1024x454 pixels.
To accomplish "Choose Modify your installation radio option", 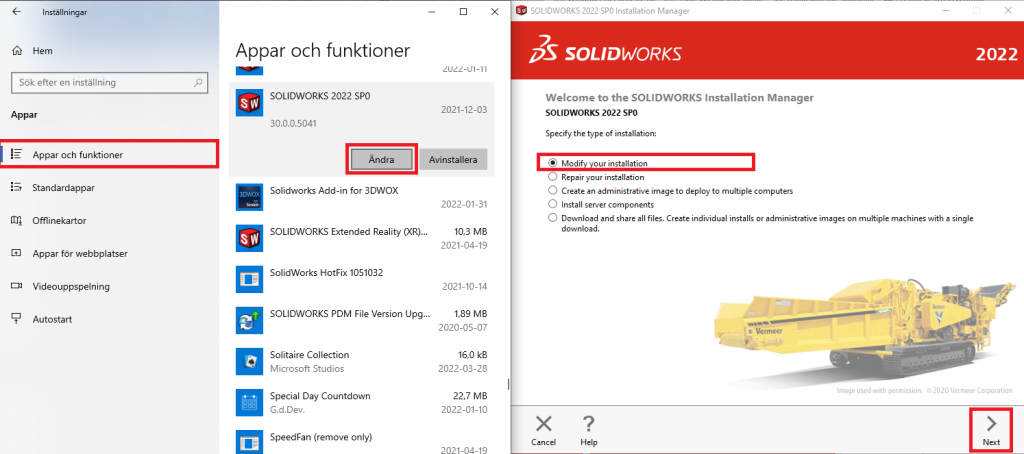I will click(551, 162).
